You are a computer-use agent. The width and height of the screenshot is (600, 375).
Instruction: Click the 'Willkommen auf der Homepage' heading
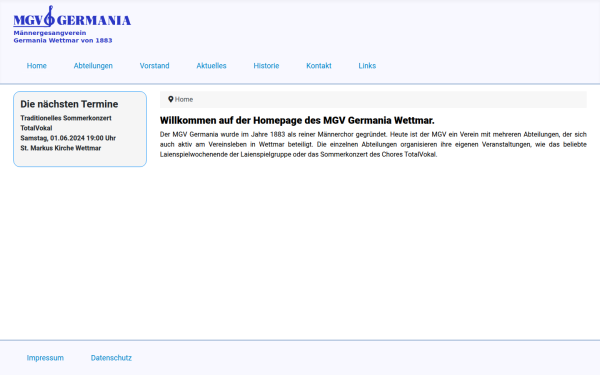click(297, 121)
